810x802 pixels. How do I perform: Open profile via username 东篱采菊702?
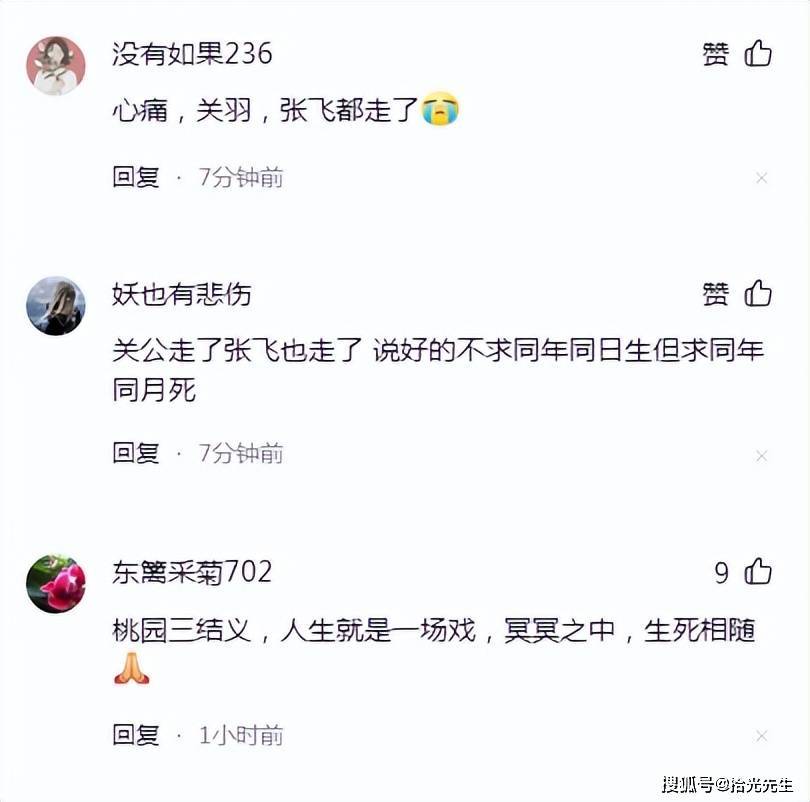click(x=192, y=572)
